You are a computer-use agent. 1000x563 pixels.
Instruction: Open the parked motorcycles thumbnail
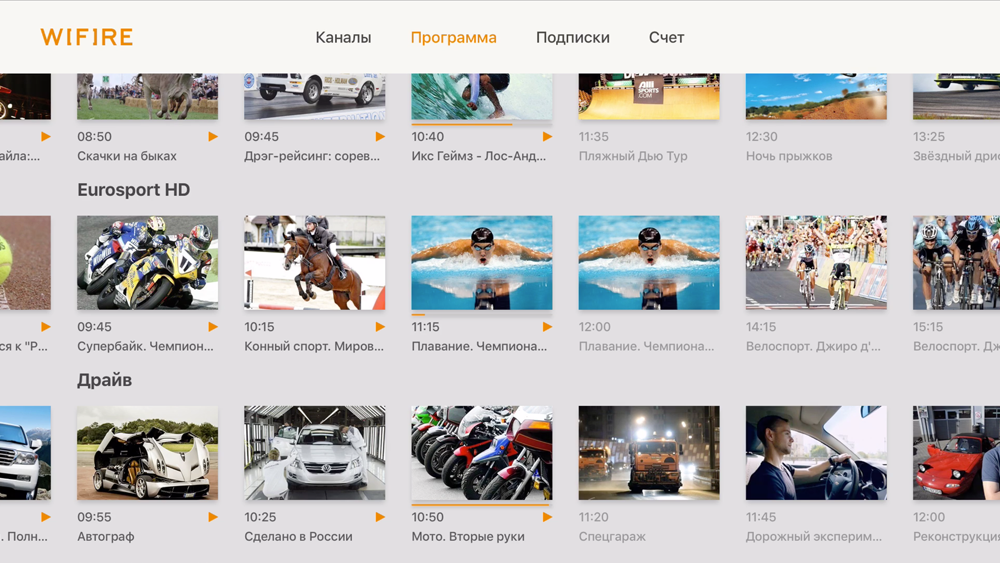(x=482, y=453)
